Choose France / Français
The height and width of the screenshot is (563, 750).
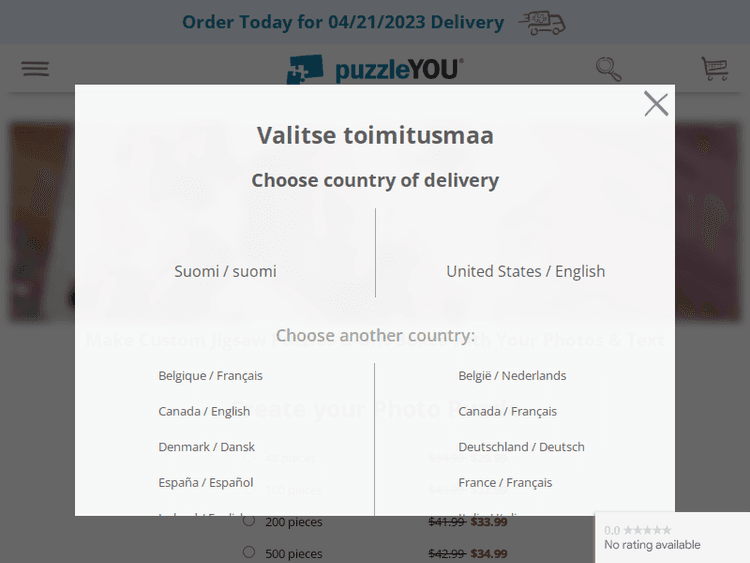pyautogui.click(x=505, y=482)
